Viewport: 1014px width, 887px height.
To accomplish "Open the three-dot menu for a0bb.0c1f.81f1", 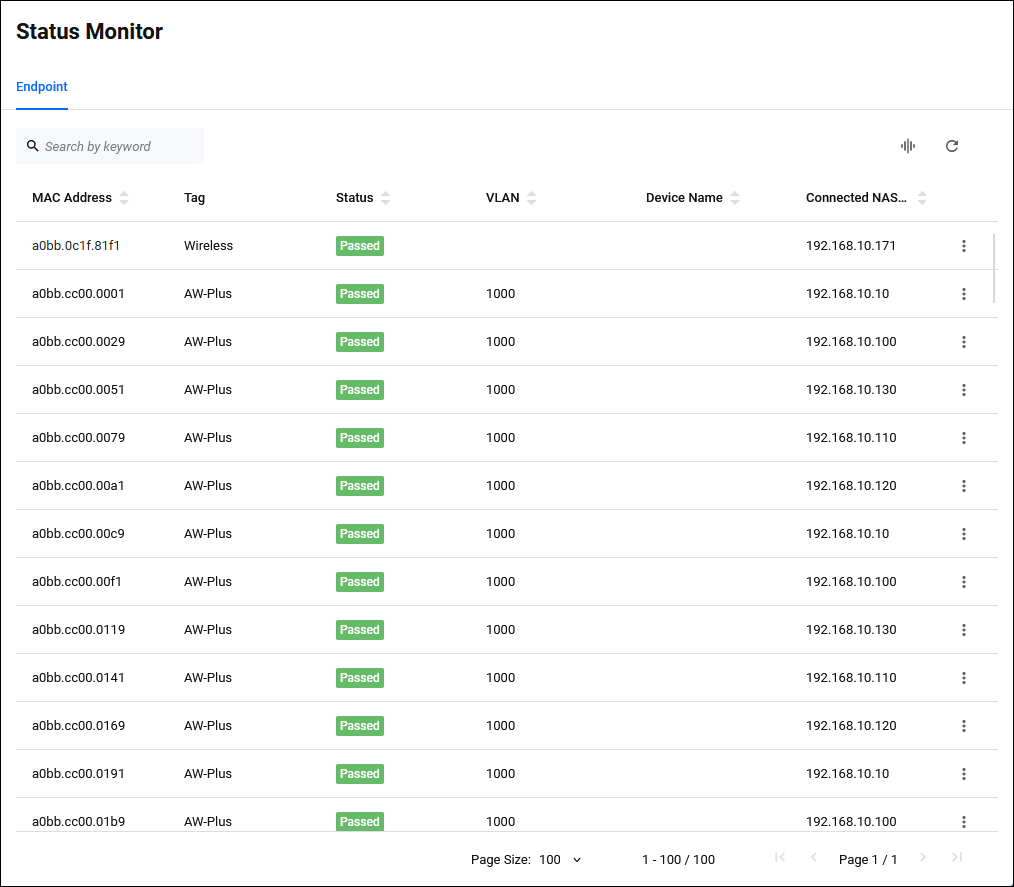I will coord(964,246).
